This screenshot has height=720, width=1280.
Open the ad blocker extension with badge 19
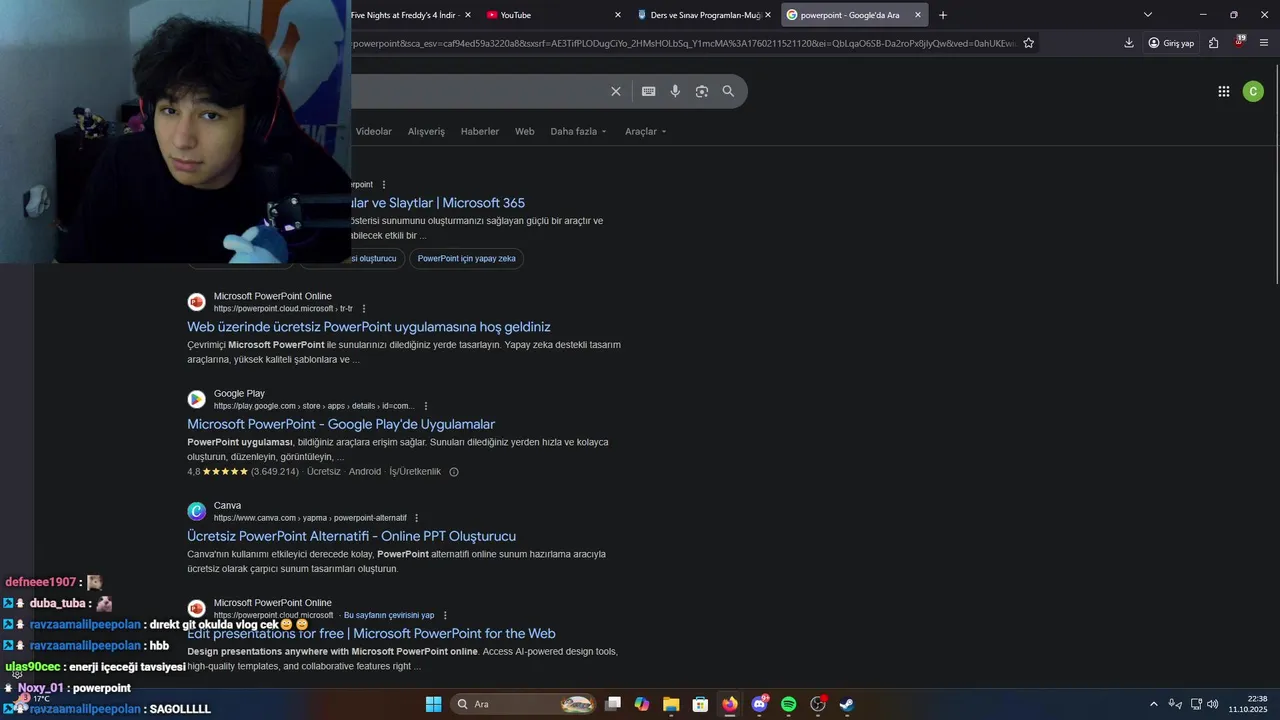pyautogui.click(x=1239, y=42)
